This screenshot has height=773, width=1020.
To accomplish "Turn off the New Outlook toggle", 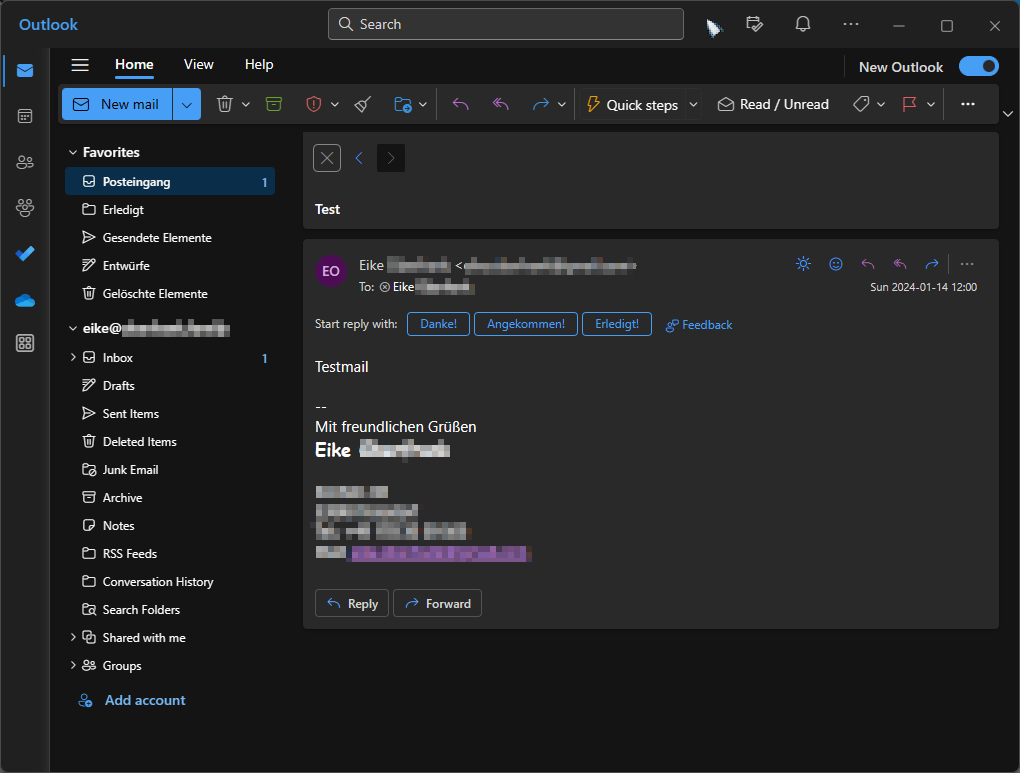I will 978,66.
